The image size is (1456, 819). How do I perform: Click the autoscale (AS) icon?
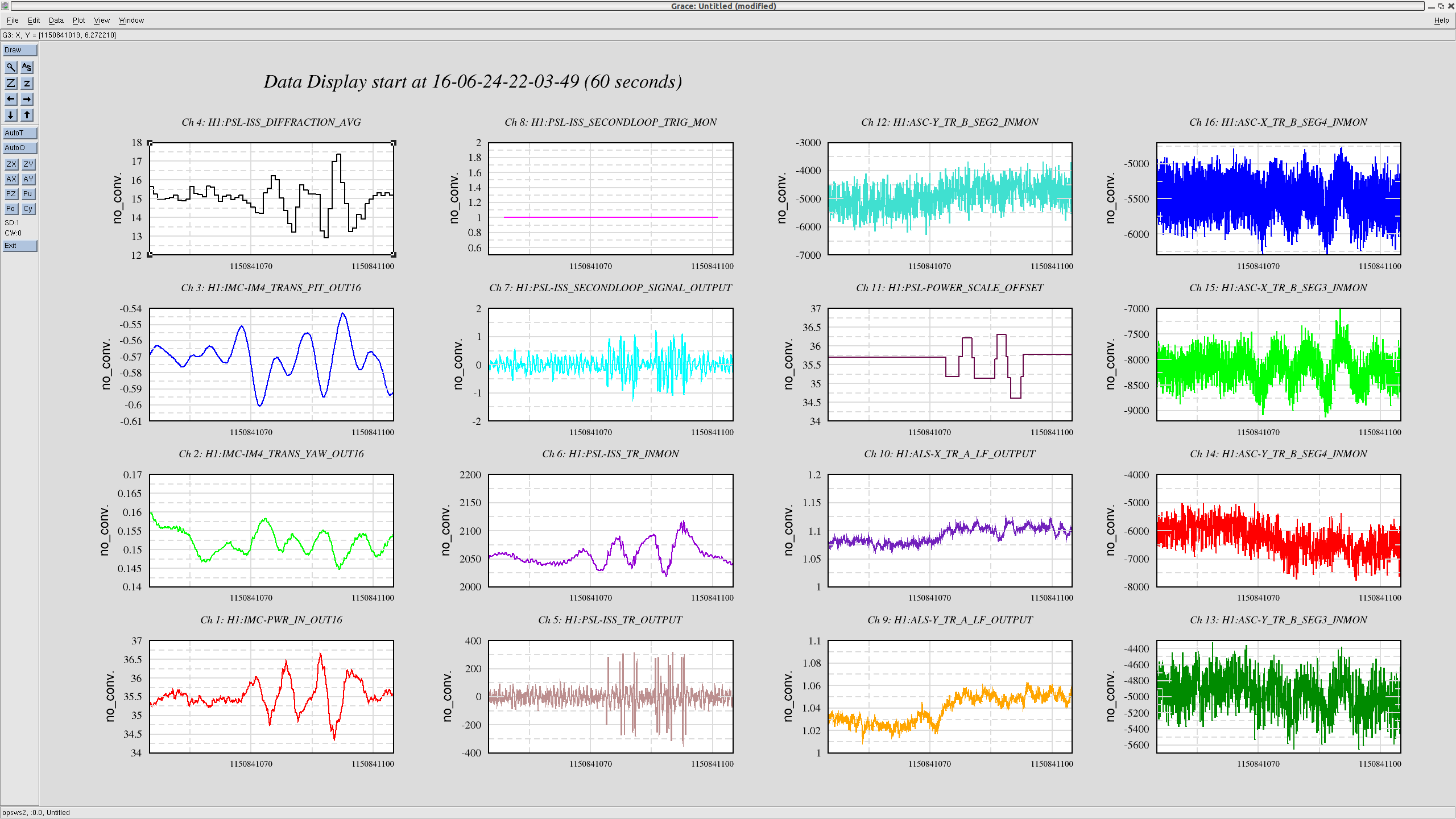point(27,67)
